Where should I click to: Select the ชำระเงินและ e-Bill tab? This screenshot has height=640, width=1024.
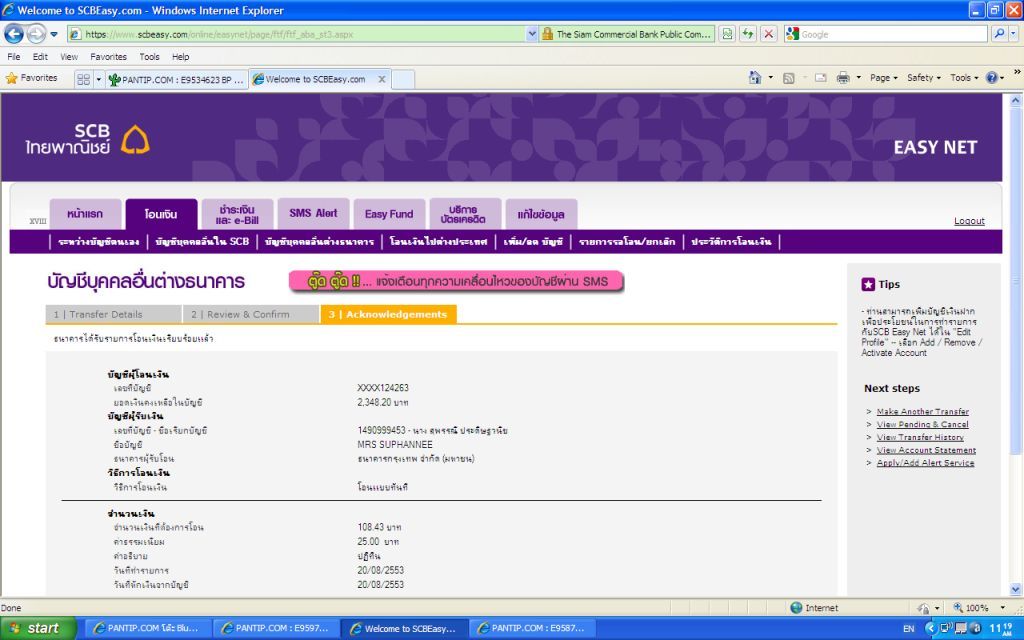[x=237, y=214]
